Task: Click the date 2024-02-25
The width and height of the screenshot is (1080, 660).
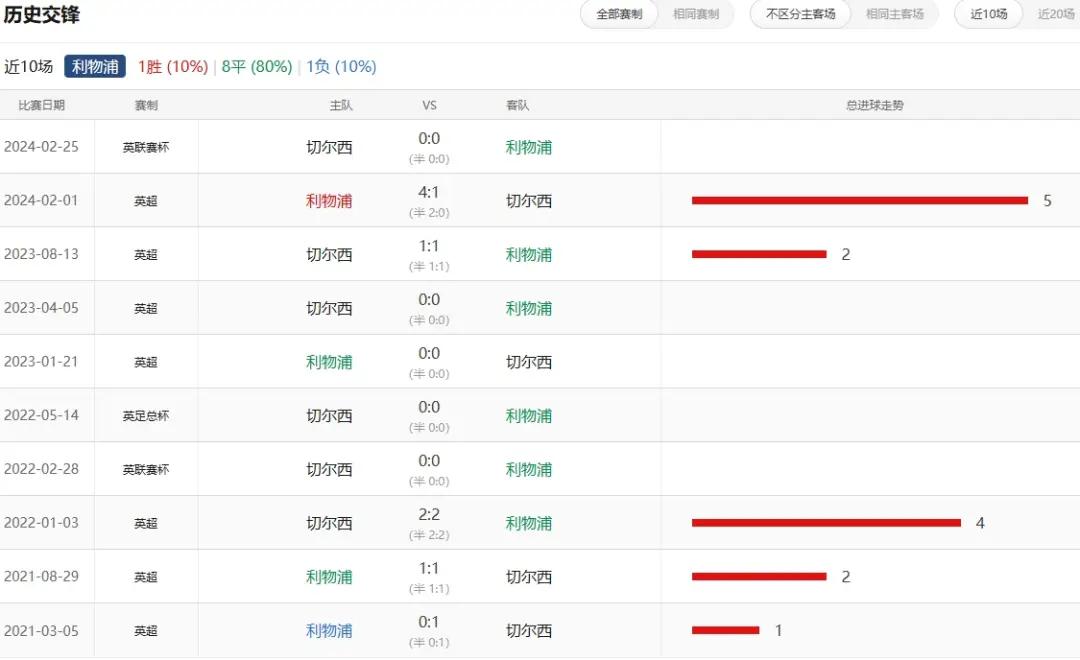Action: (41, 147)
